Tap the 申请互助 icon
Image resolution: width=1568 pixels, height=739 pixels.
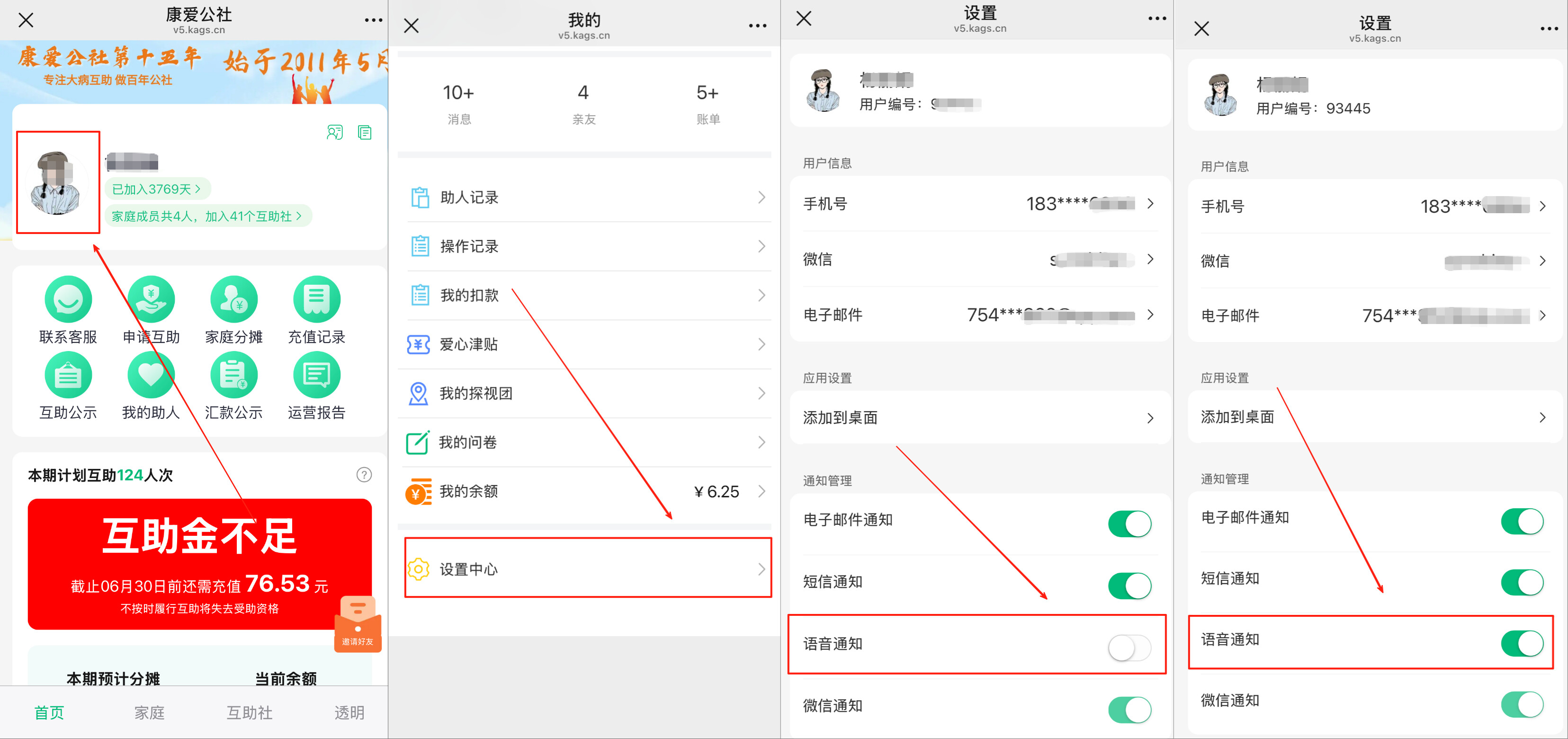(151, 299)
